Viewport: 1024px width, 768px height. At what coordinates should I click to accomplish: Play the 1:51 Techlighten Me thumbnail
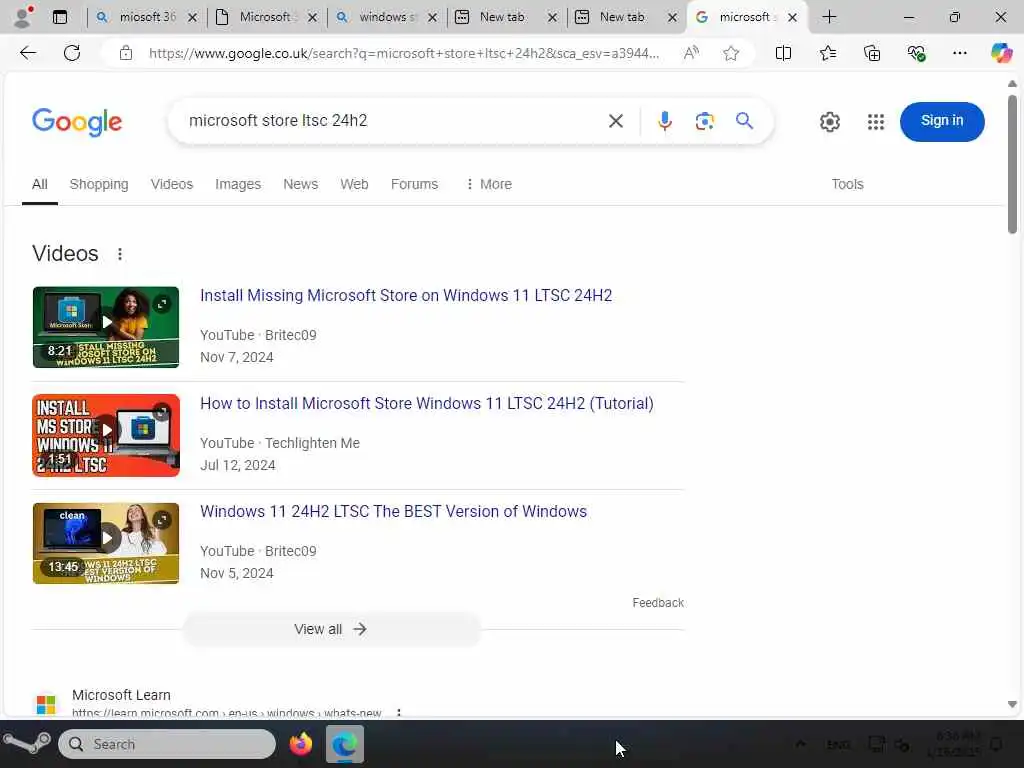[106, 435]
